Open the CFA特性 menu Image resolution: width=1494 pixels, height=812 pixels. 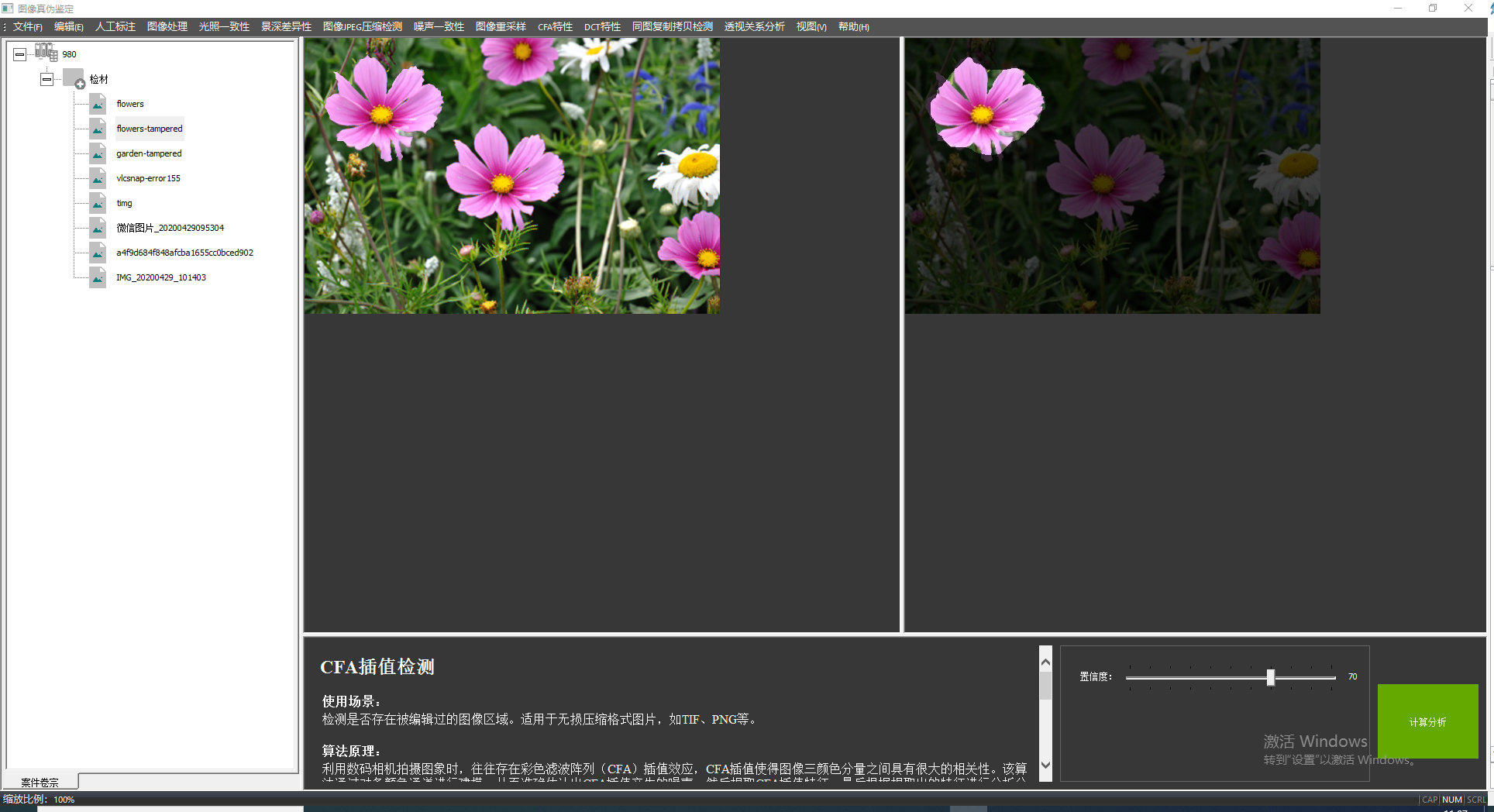point(555,27)
